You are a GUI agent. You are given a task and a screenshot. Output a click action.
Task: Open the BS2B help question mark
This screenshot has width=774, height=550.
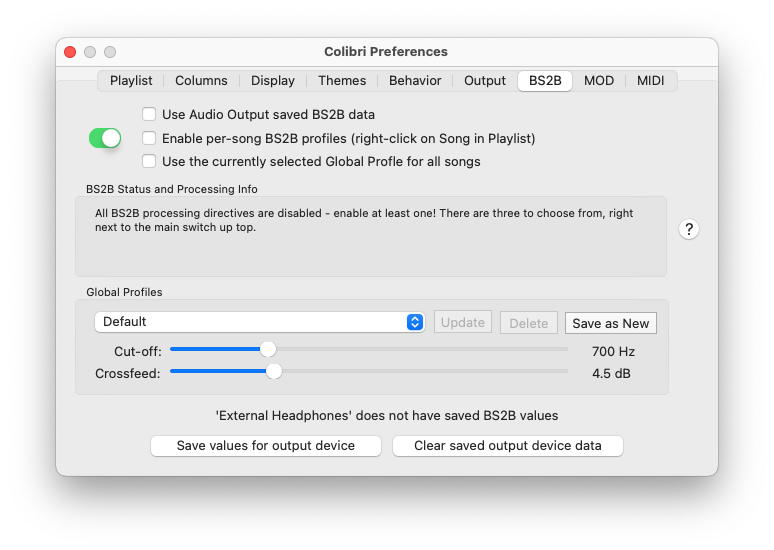(x=689, y=229)
